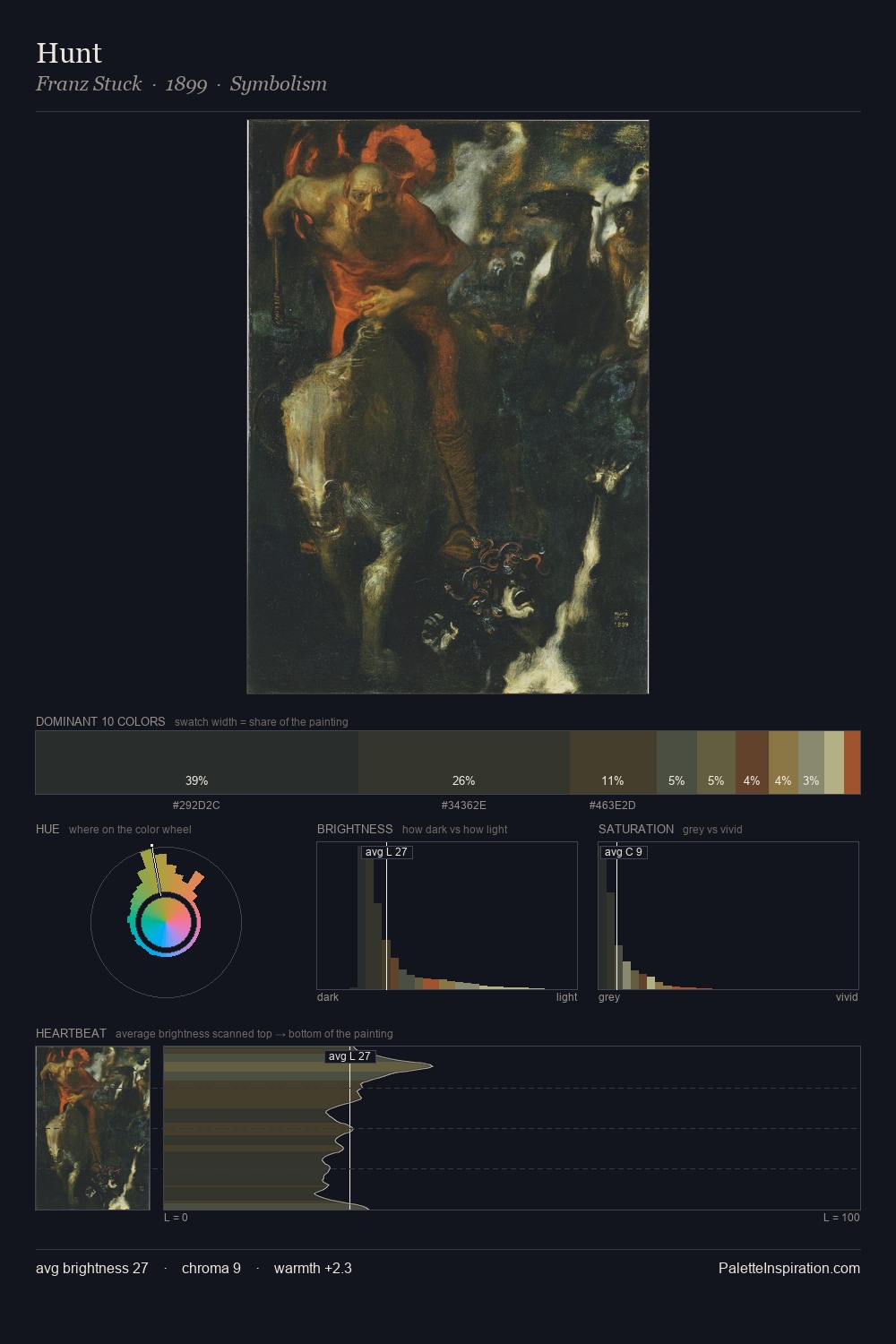This screenshot has width=896, height=1344.
Task: Click the PaletteInspiration.com link
Action: tap(789, 1268)
